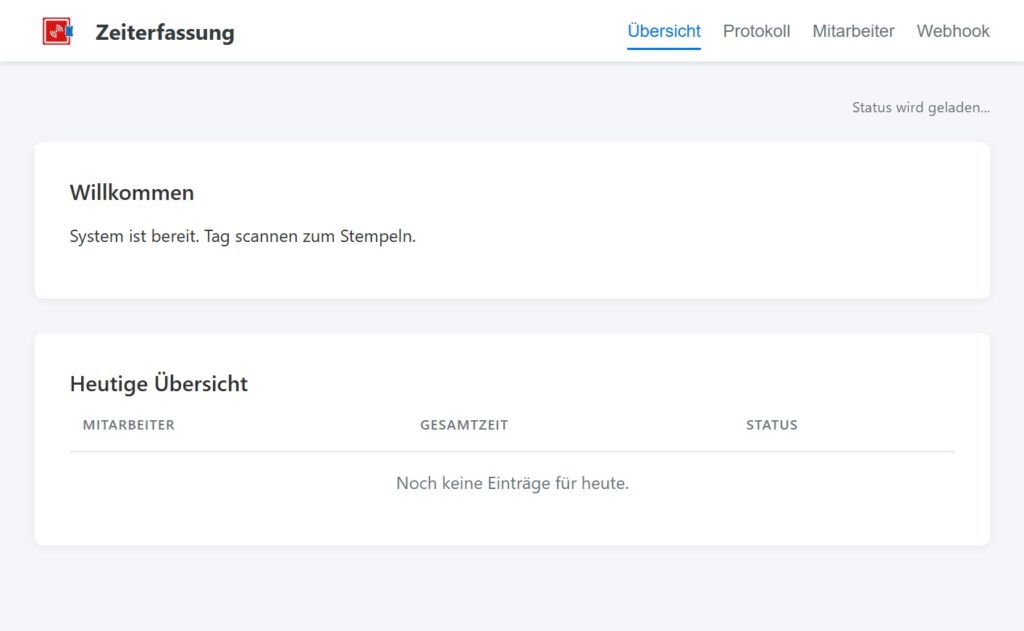Click the GESAMTZEIT column header
This screenshot has width=1024, height=631.
coord(464,425)
